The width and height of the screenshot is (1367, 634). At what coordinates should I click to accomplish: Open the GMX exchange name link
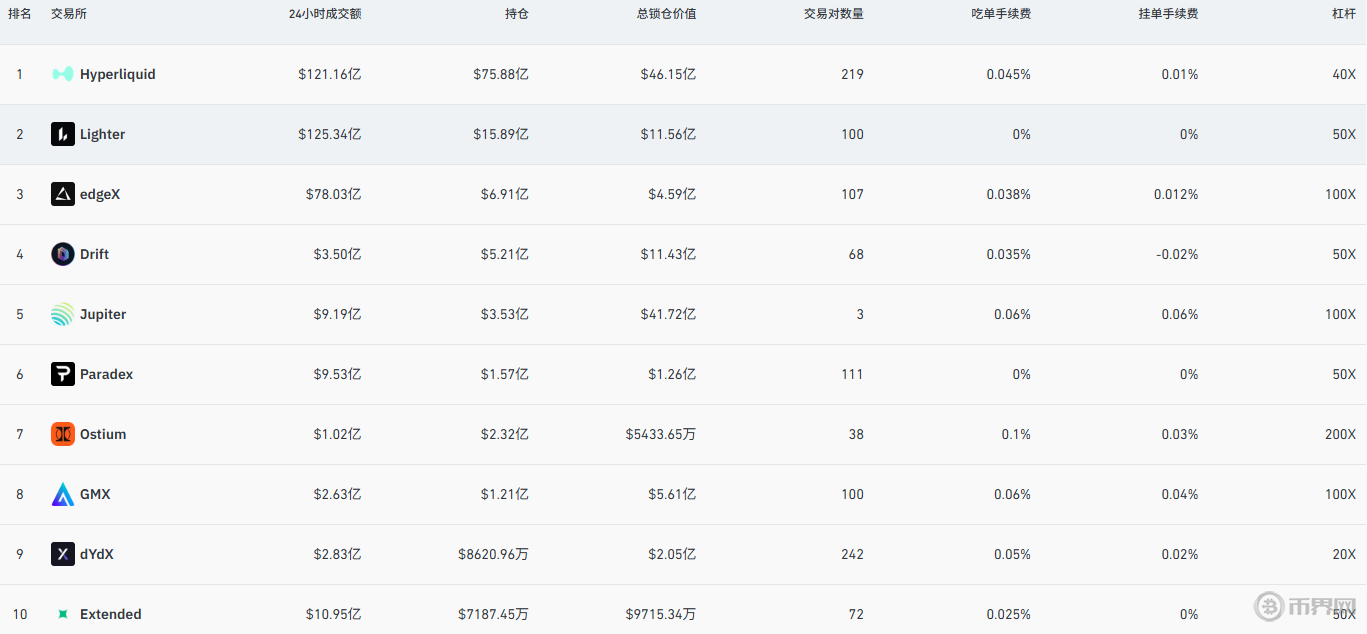(x=95, y=494)
